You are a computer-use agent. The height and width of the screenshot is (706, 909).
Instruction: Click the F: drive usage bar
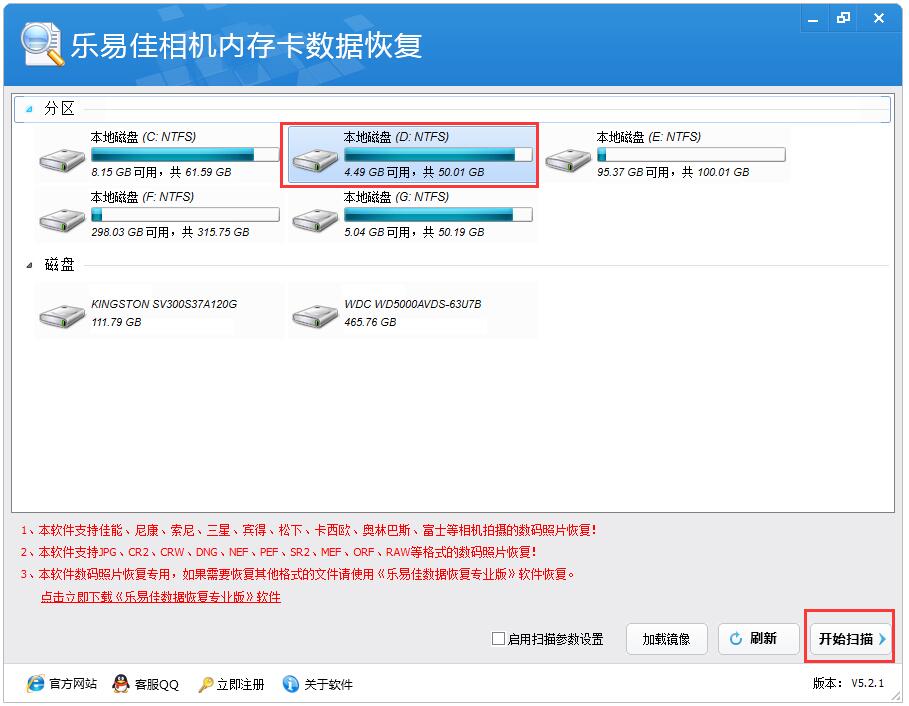[185, 214]
